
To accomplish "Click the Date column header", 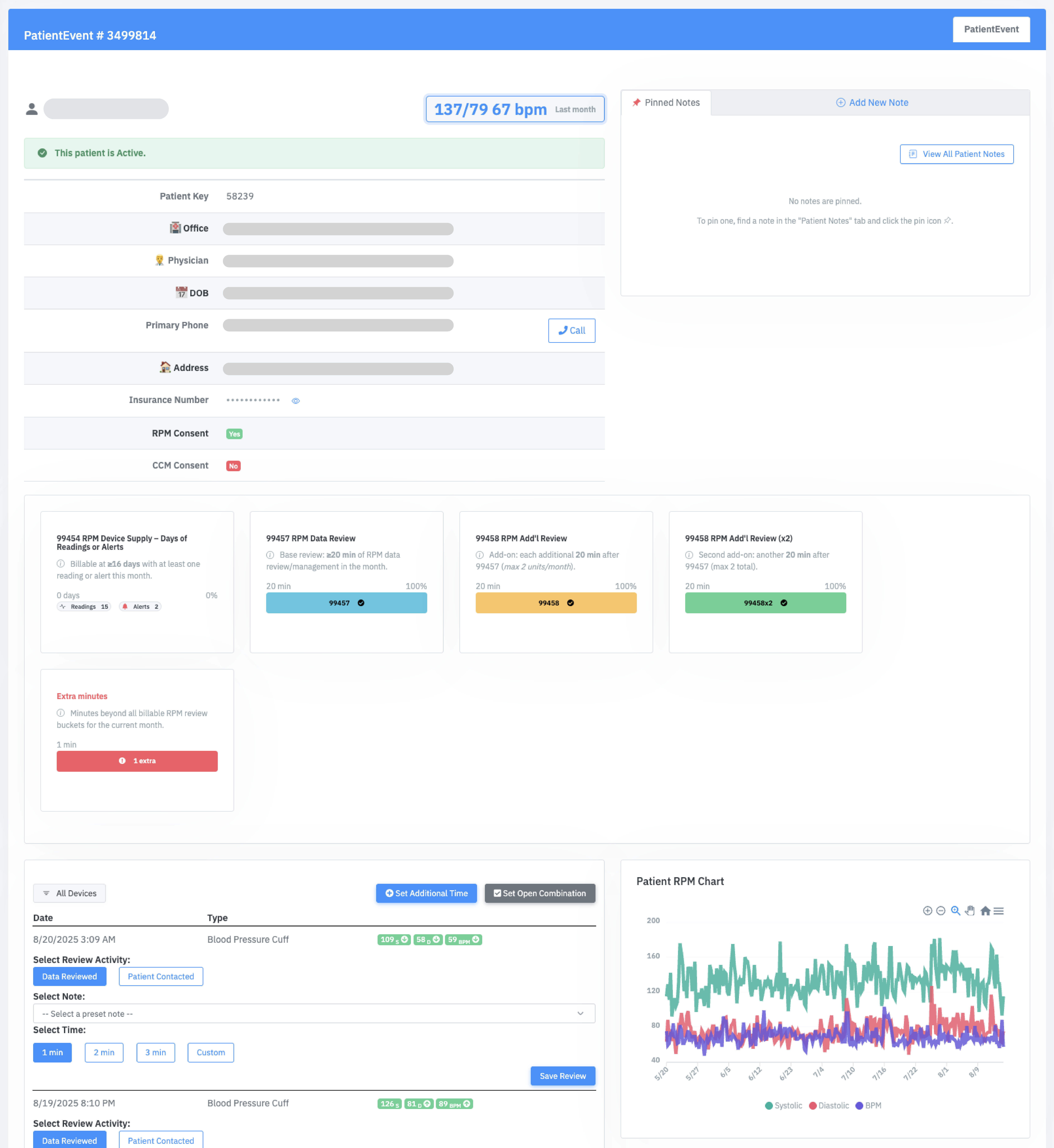I will coord(43,918).
